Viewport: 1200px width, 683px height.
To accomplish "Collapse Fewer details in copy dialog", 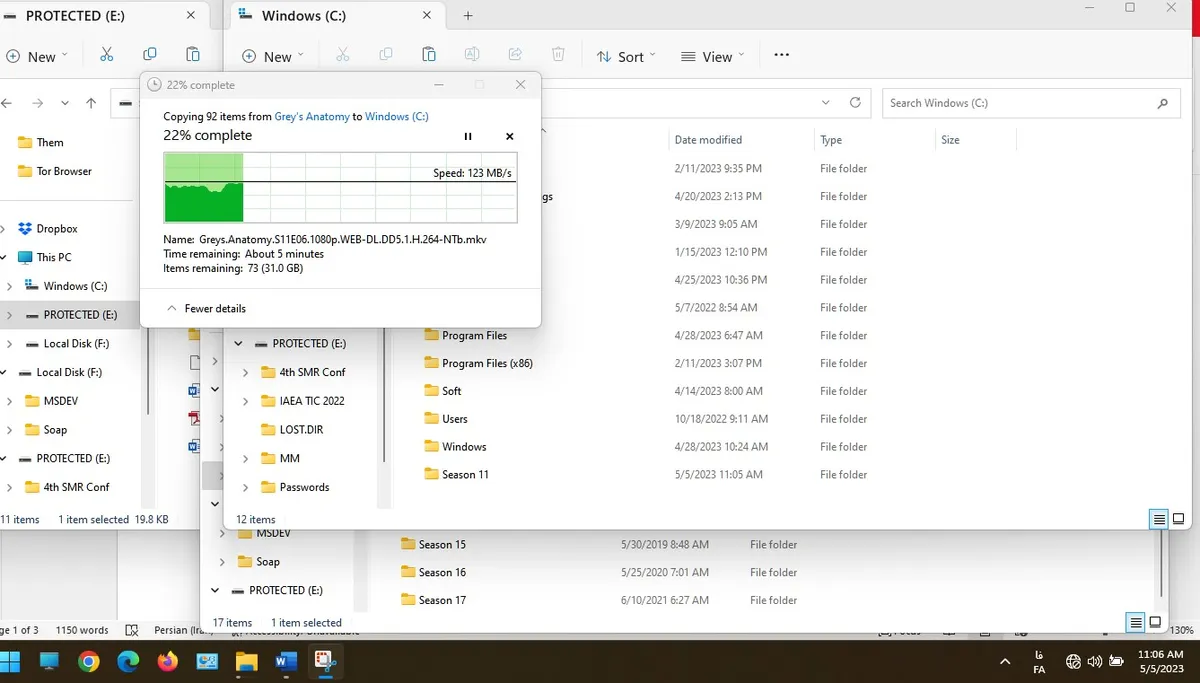I will pos(206,309).
